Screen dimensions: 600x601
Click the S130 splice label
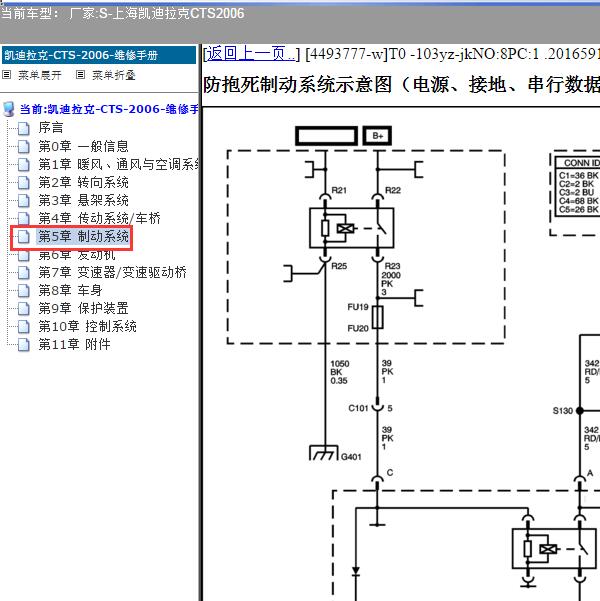click(x=562, y=411)
